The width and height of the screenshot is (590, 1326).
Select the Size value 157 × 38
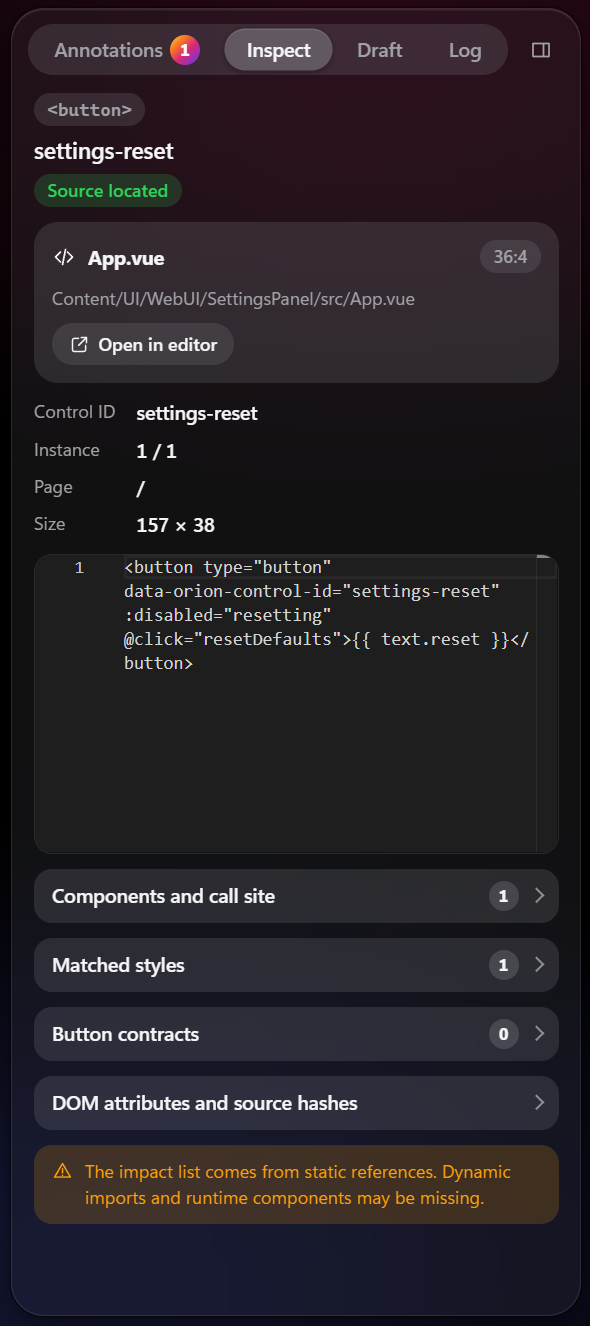click(x=175, y=525)
